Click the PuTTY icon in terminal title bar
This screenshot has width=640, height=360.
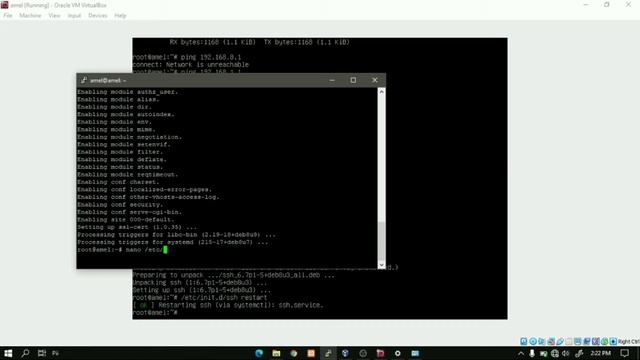tap(84, 80)
